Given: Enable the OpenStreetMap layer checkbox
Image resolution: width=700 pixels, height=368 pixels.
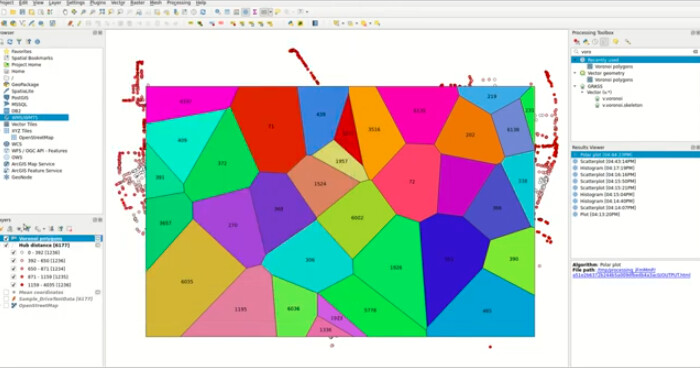Looking at the screenshot, I should click(6, 305).
